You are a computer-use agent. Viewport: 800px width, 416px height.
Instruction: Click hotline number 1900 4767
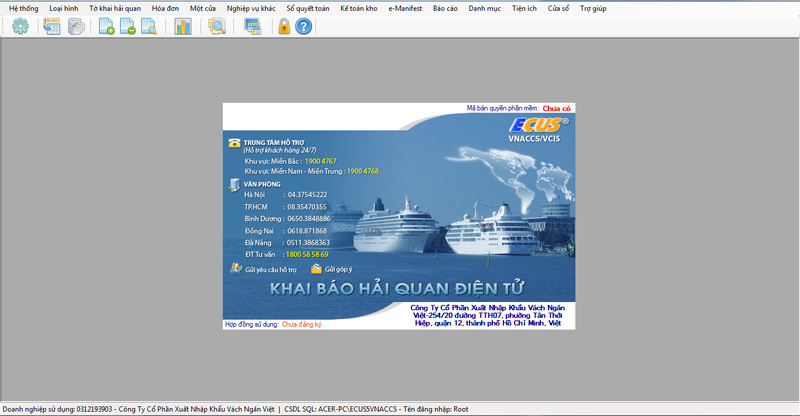320,161
